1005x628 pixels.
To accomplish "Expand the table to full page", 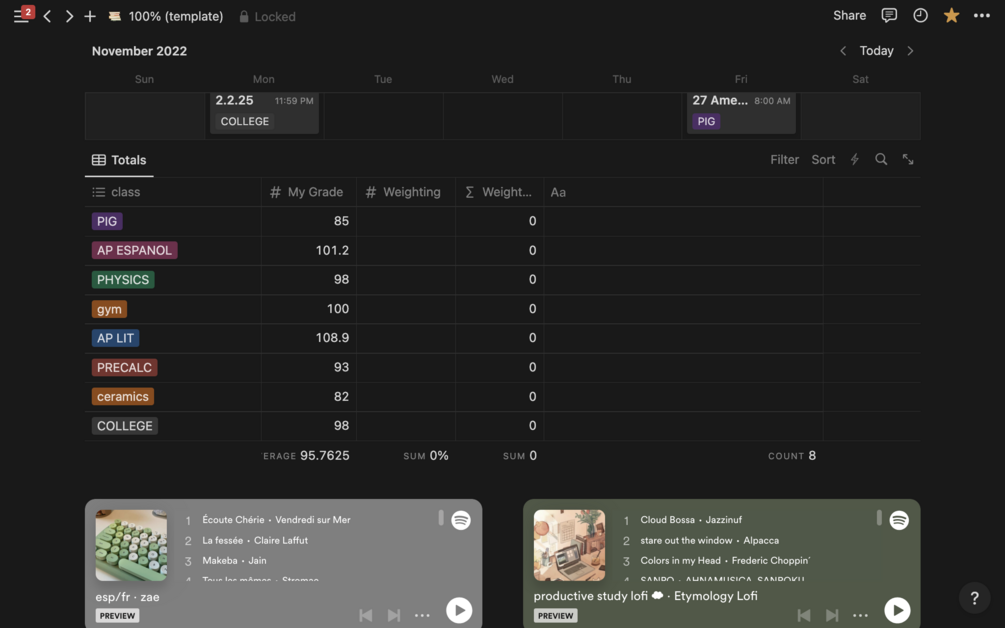I will [x=908, y=160].
